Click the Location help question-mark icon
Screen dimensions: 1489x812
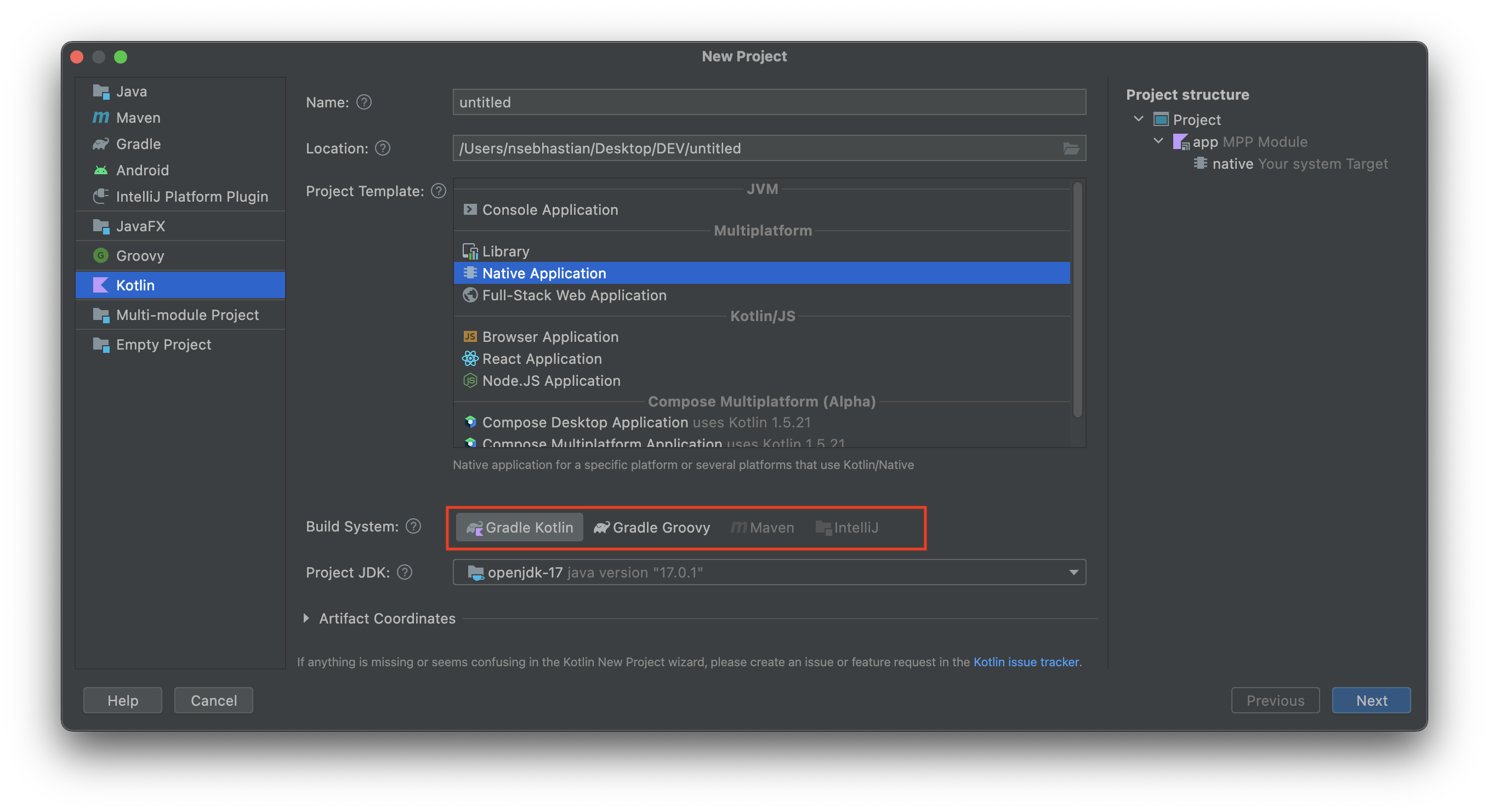coord(382,148)
